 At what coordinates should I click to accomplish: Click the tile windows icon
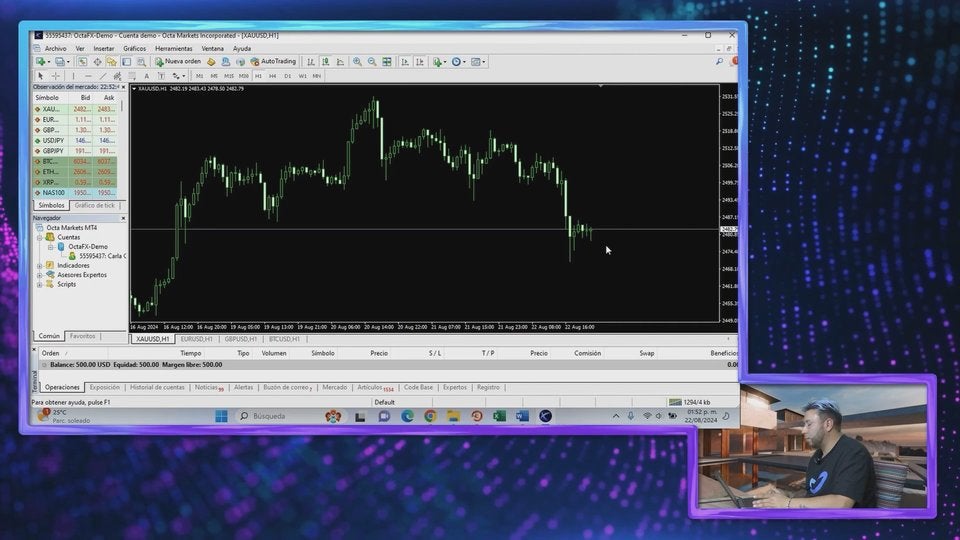tap(387, 61)
